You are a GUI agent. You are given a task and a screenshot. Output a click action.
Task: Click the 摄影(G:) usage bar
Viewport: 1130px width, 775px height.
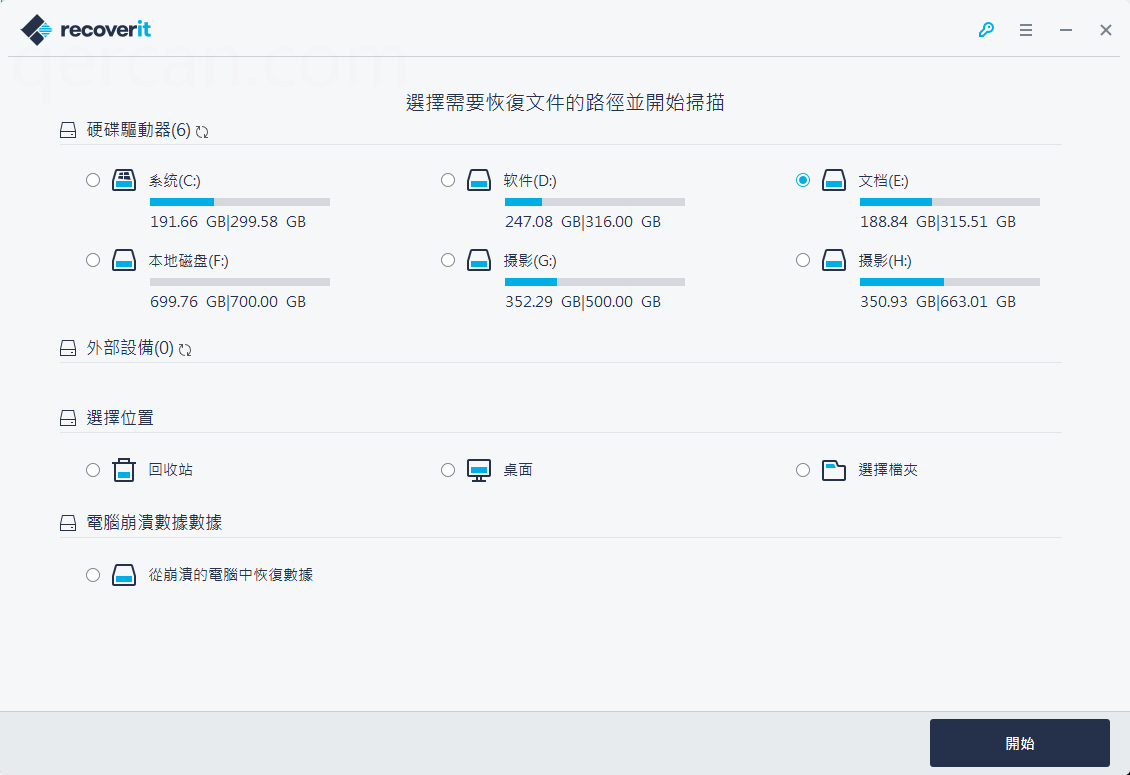point(595,282)
